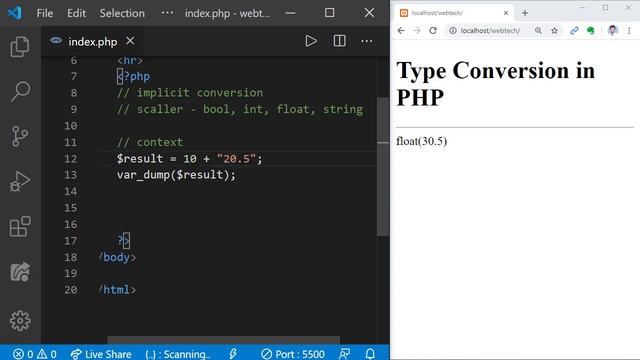The height and width of the screenshot is (360, 640).
Task: Open the Live Share activity bar icon
Action: click(x=20, y=271)
